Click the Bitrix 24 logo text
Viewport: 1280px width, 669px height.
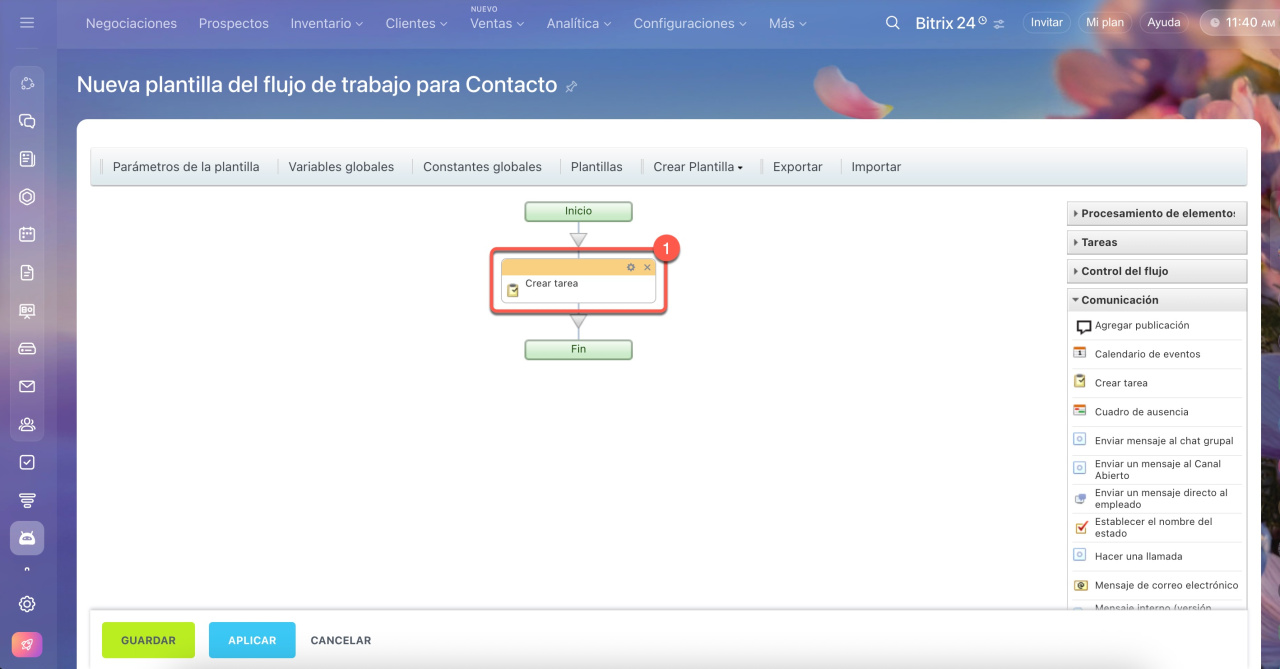coord(945,22)
